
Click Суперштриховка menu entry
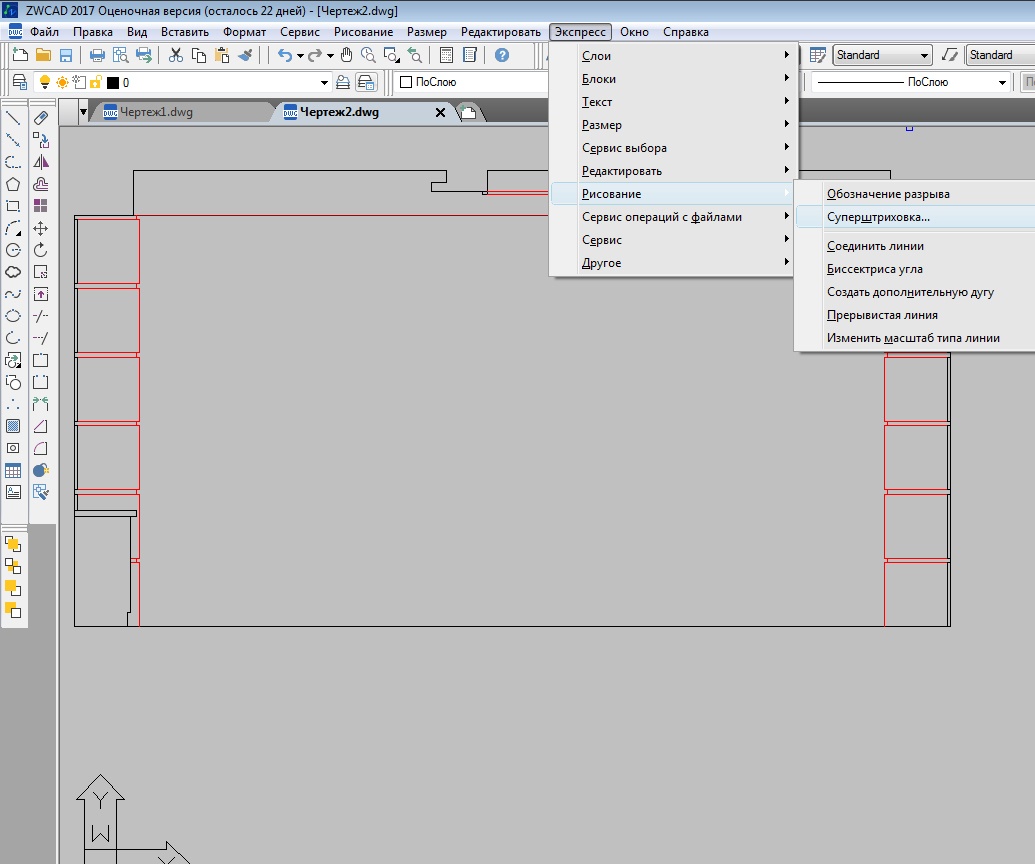(878, 217)
